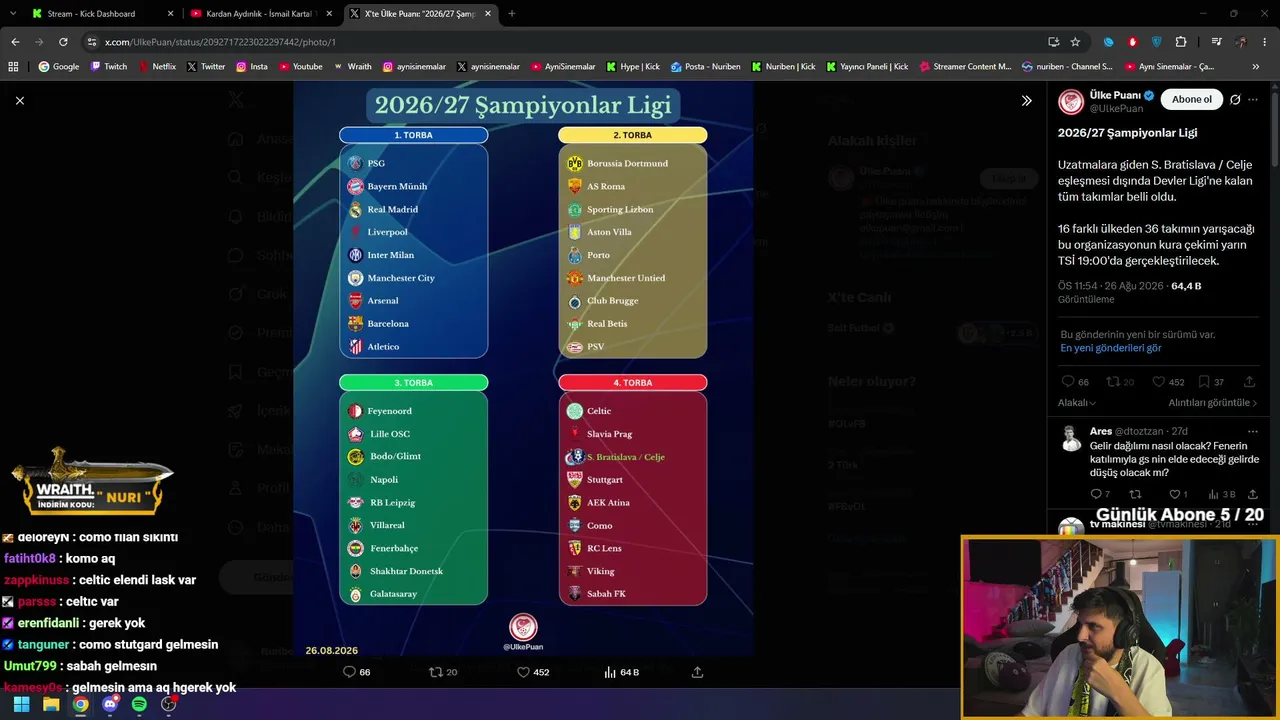Click the Abone ol button
1280x720 pixels.
[x=1192, y=100]
